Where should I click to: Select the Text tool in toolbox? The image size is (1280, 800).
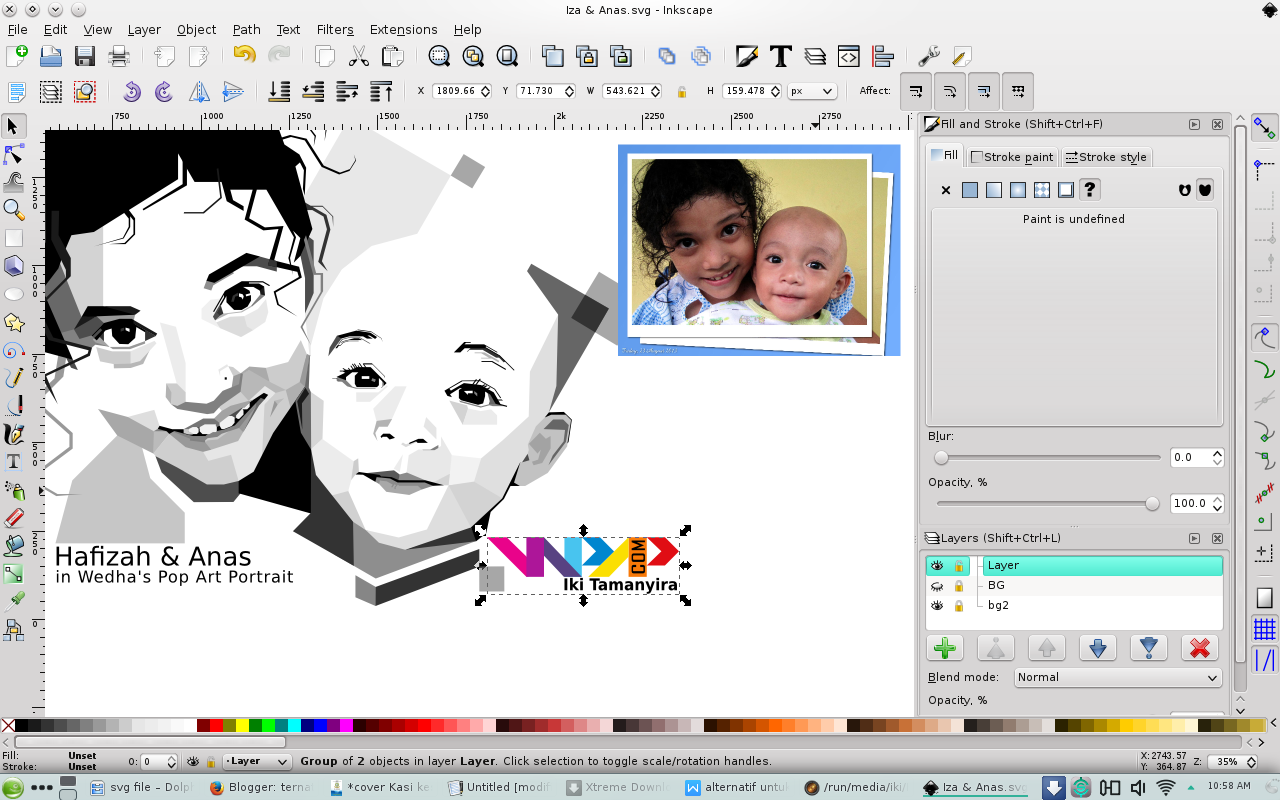(x=14, y=462)
